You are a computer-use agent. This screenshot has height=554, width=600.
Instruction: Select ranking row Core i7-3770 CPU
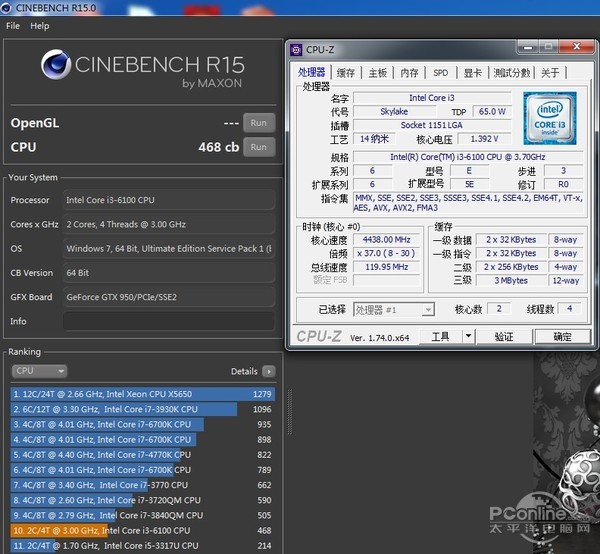[x=142, y=485]
